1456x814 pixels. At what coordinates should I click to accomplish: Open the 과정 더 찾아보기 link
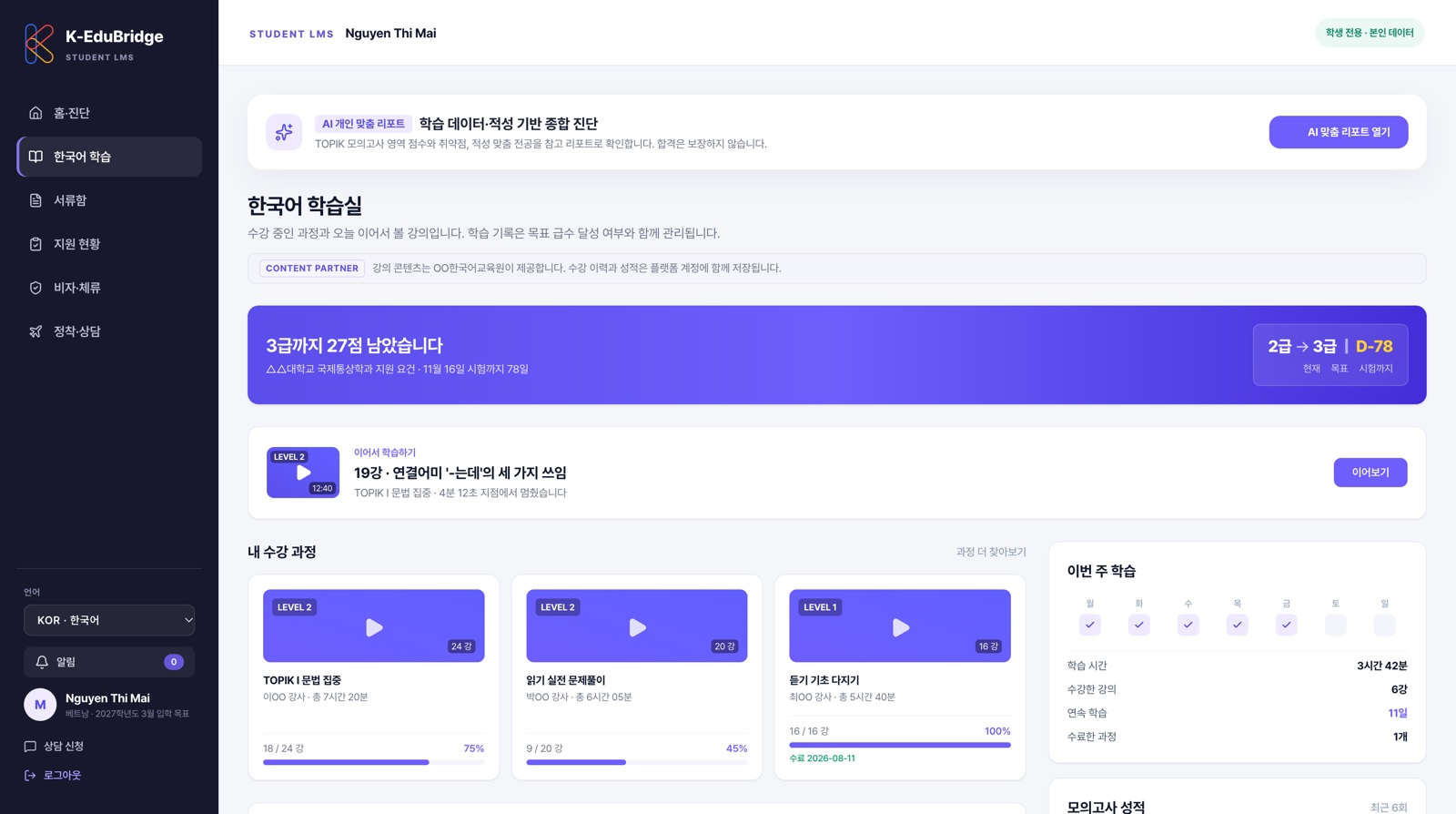pos(991,552)
